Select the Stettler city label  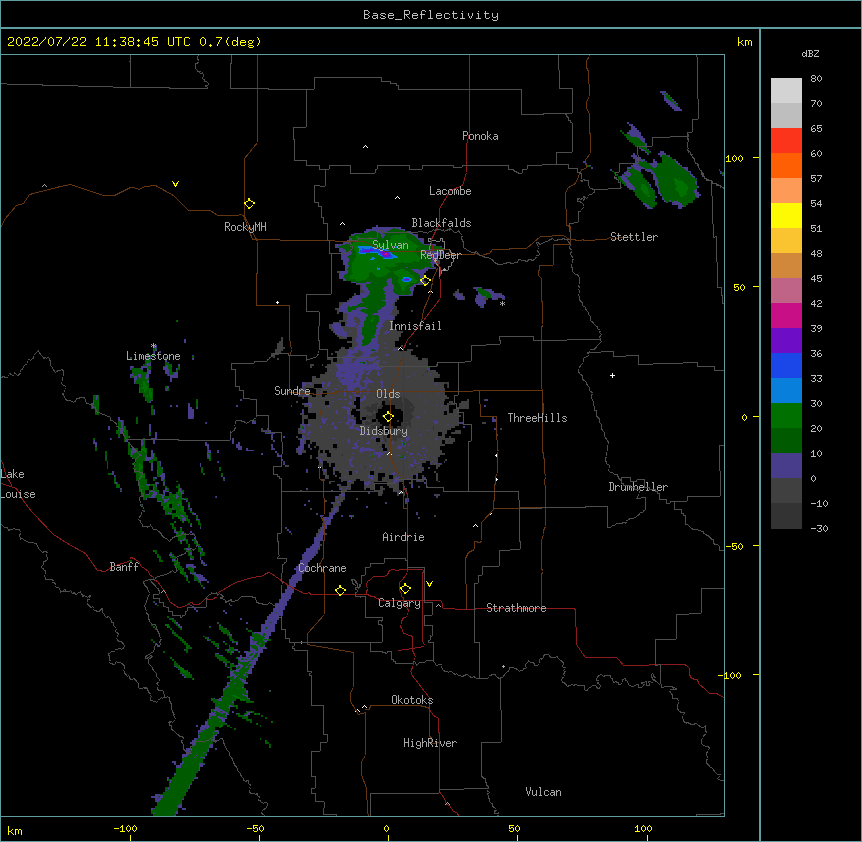pos(634,237)
